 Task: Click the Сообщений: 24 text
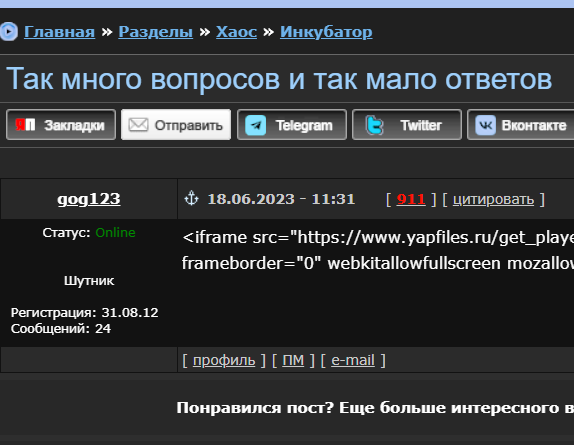[61, 329]
